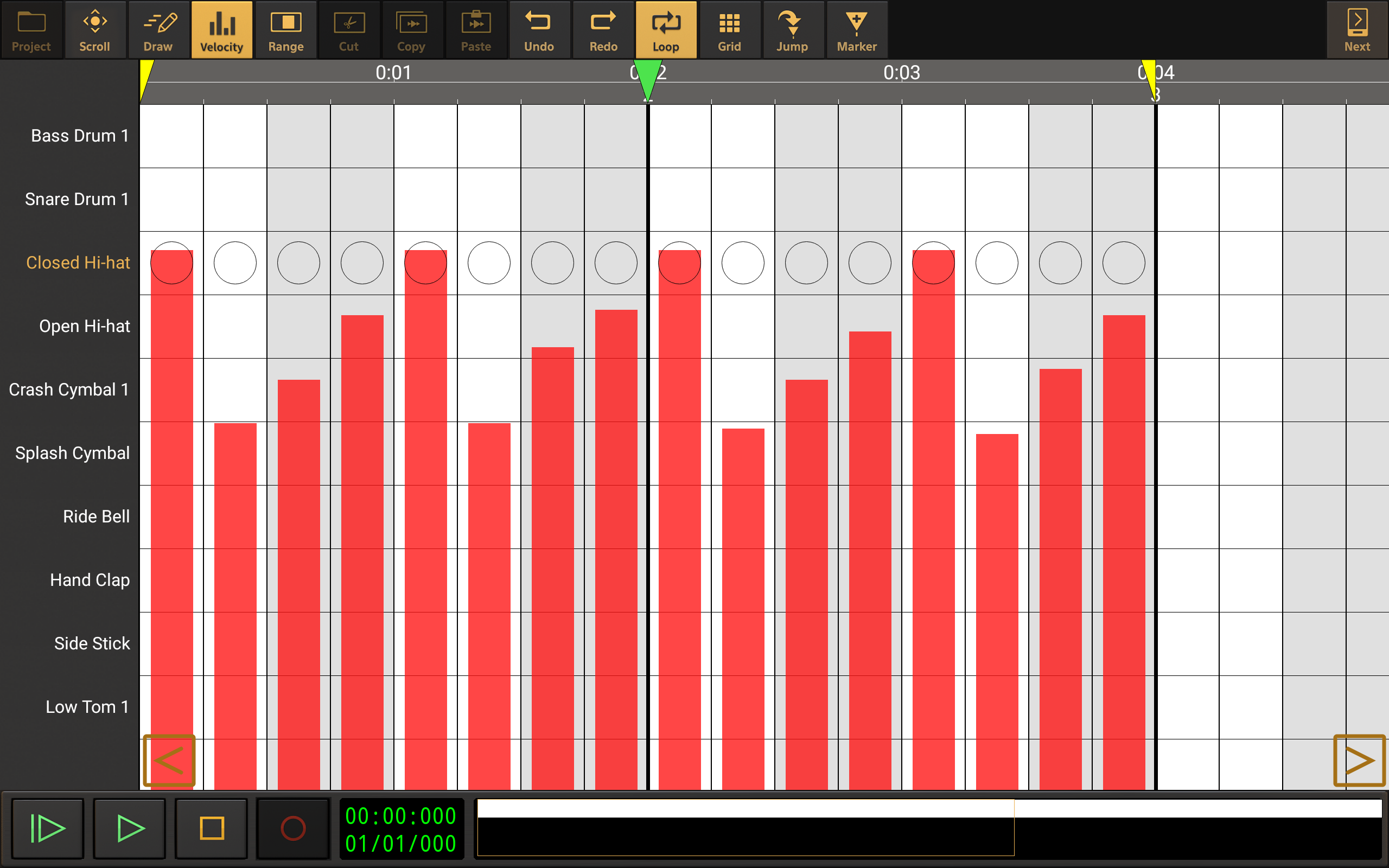Open the Grid settings
Screen dimensions: 1389x868
[729, 30]
